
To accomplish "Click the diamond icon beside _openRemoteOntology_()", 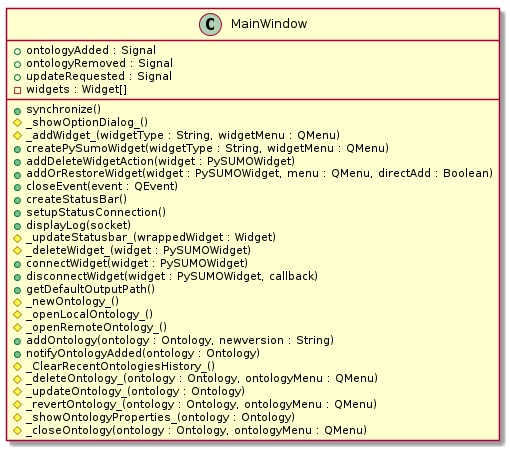I will pyautogui.click(x=17, y=328).
